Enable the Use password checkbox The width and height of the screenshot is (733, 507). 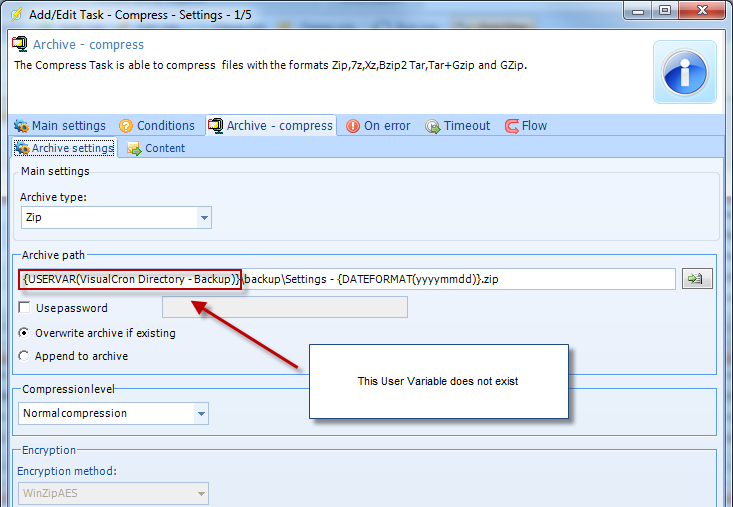[24, 308]
